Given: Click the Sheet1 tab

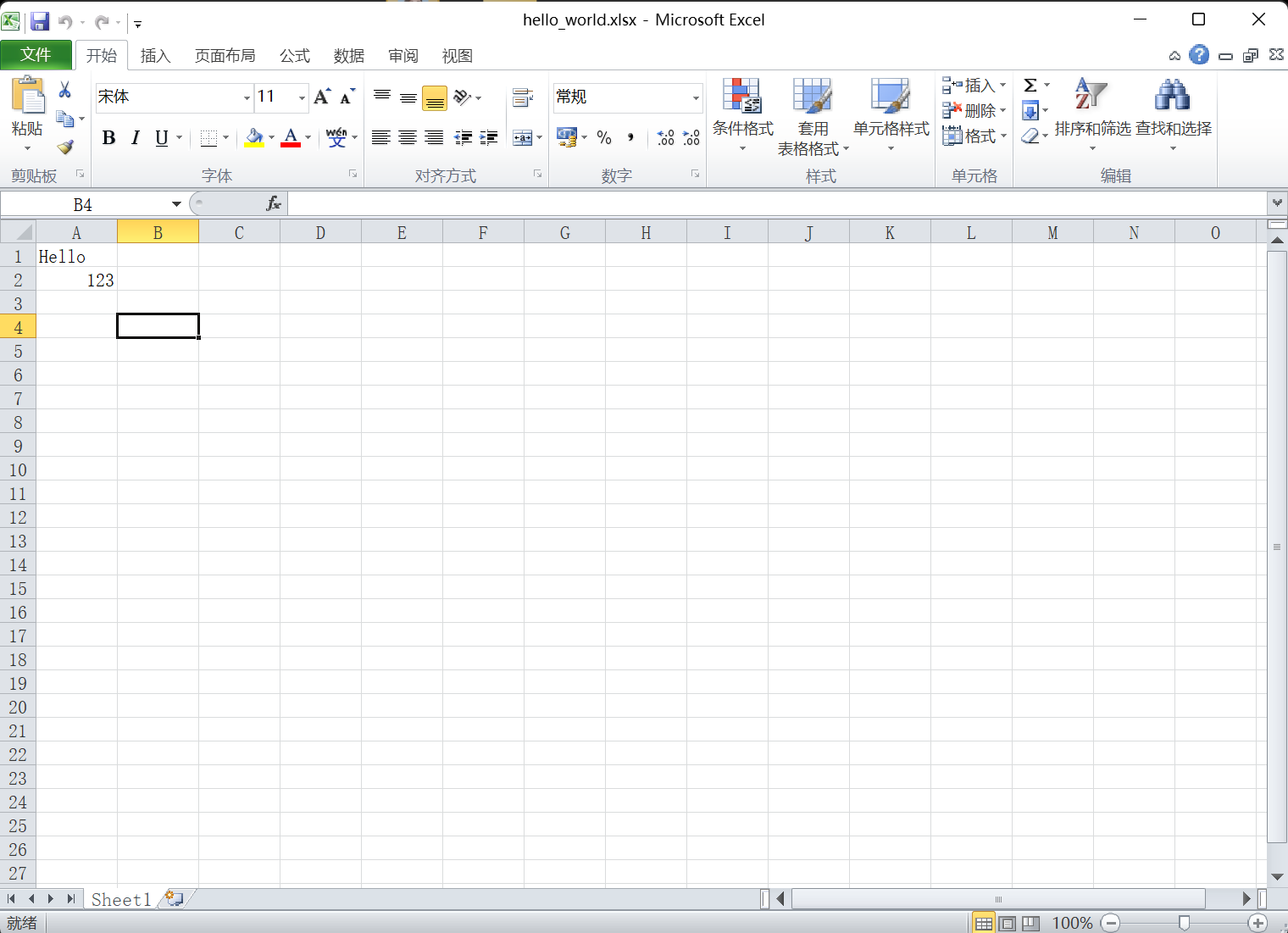Looking at the screenshot, I should pos(120,899).
